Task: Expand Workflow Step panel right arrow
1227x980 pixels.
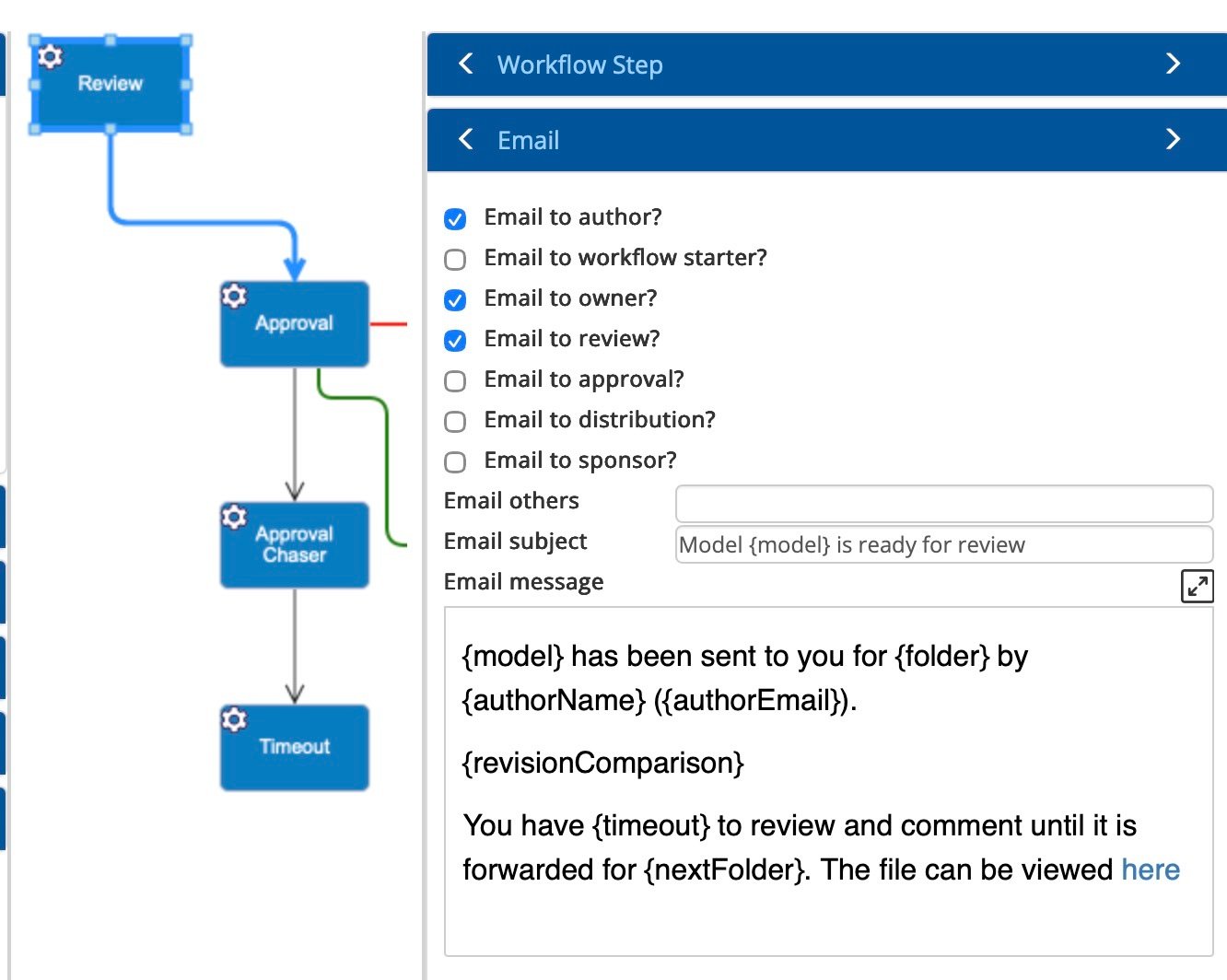Action: pos(1173,64)
